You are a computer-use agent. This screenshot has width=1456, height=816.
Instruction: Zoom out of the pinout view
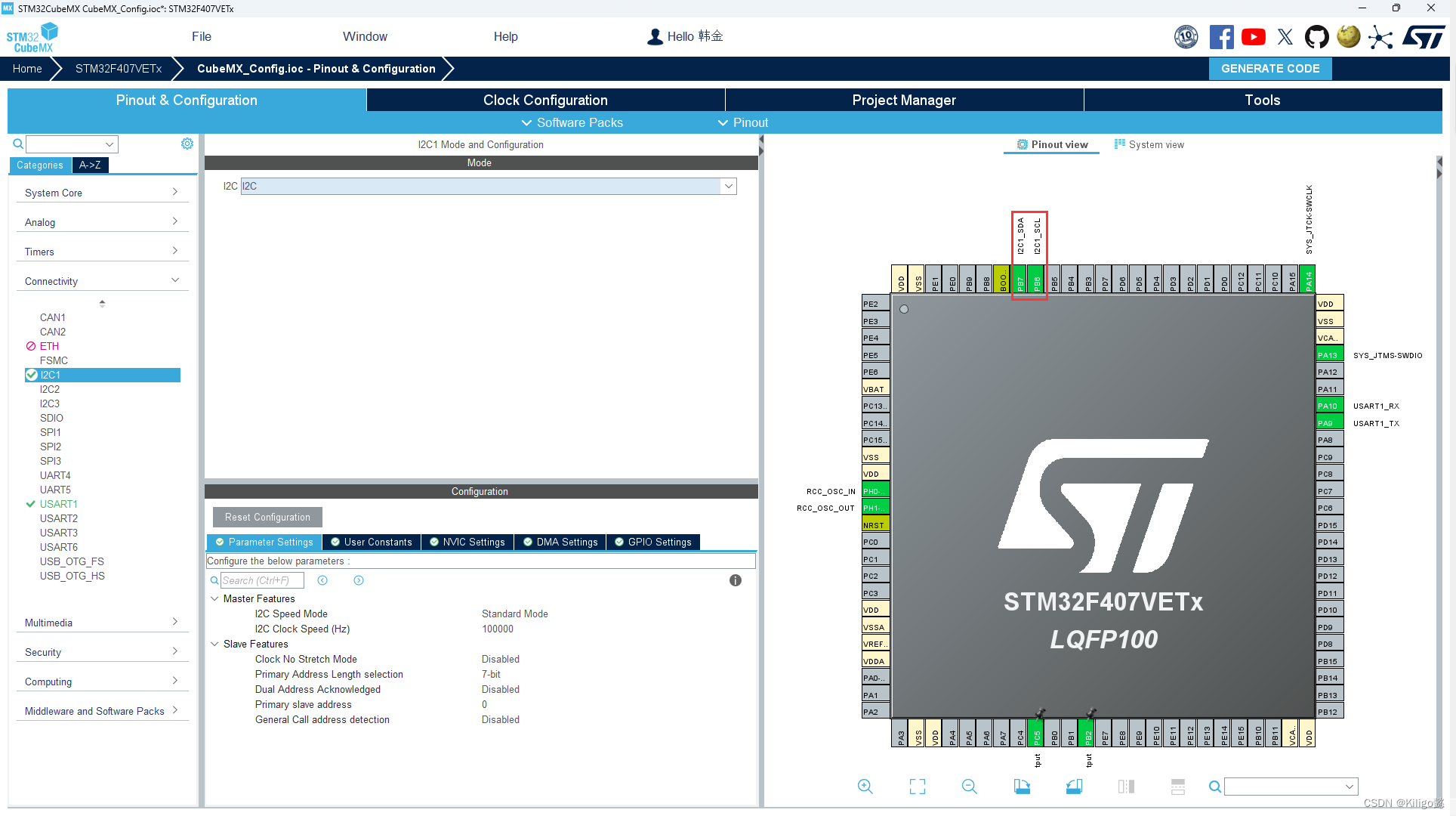(969, 786)
